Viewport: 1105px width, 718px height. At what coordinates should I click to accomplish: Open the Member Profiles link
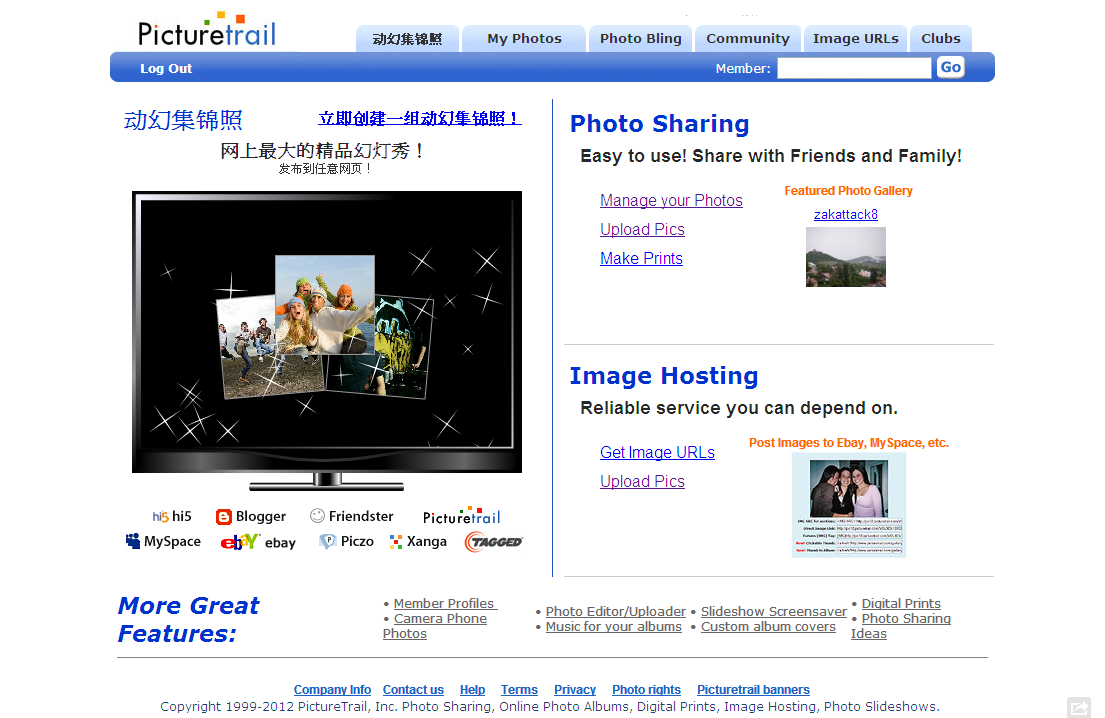point(445,604)
